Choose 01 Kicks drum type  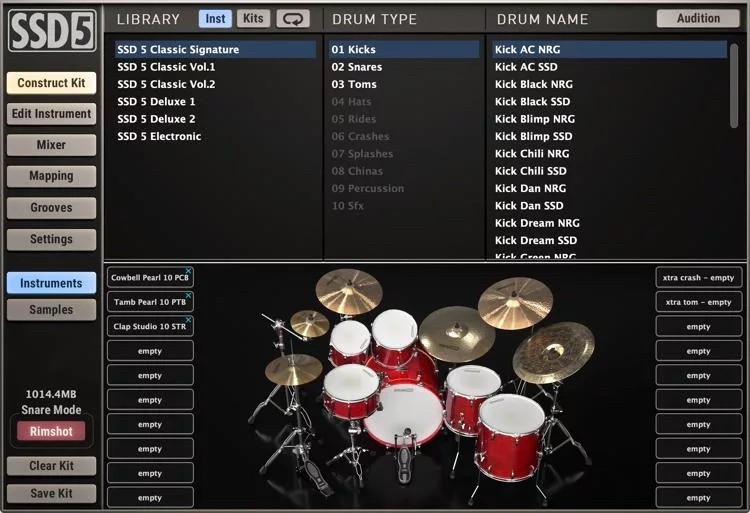[404, 49]
